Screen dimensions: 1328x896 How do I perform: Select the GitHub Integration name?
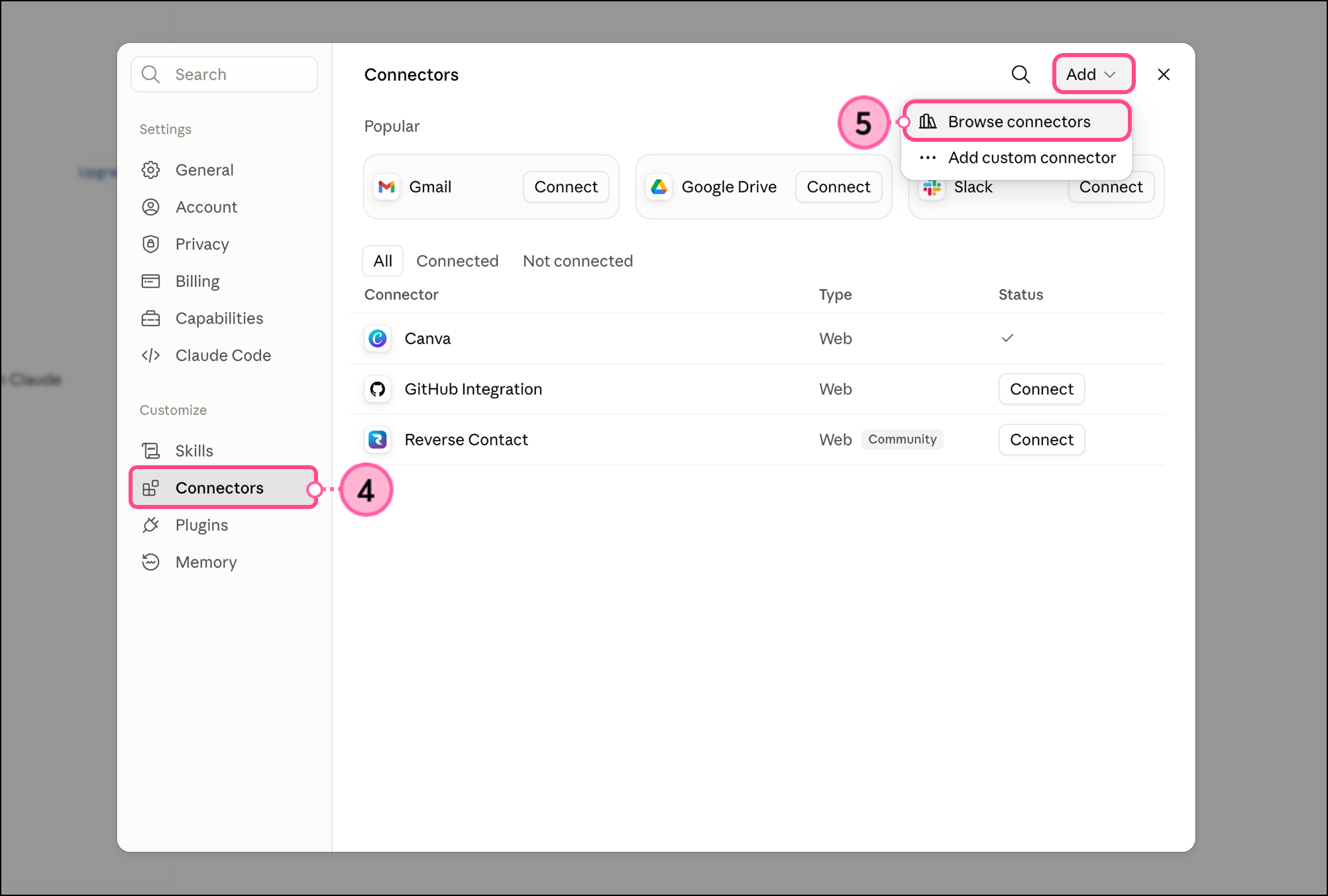[473, 389]
